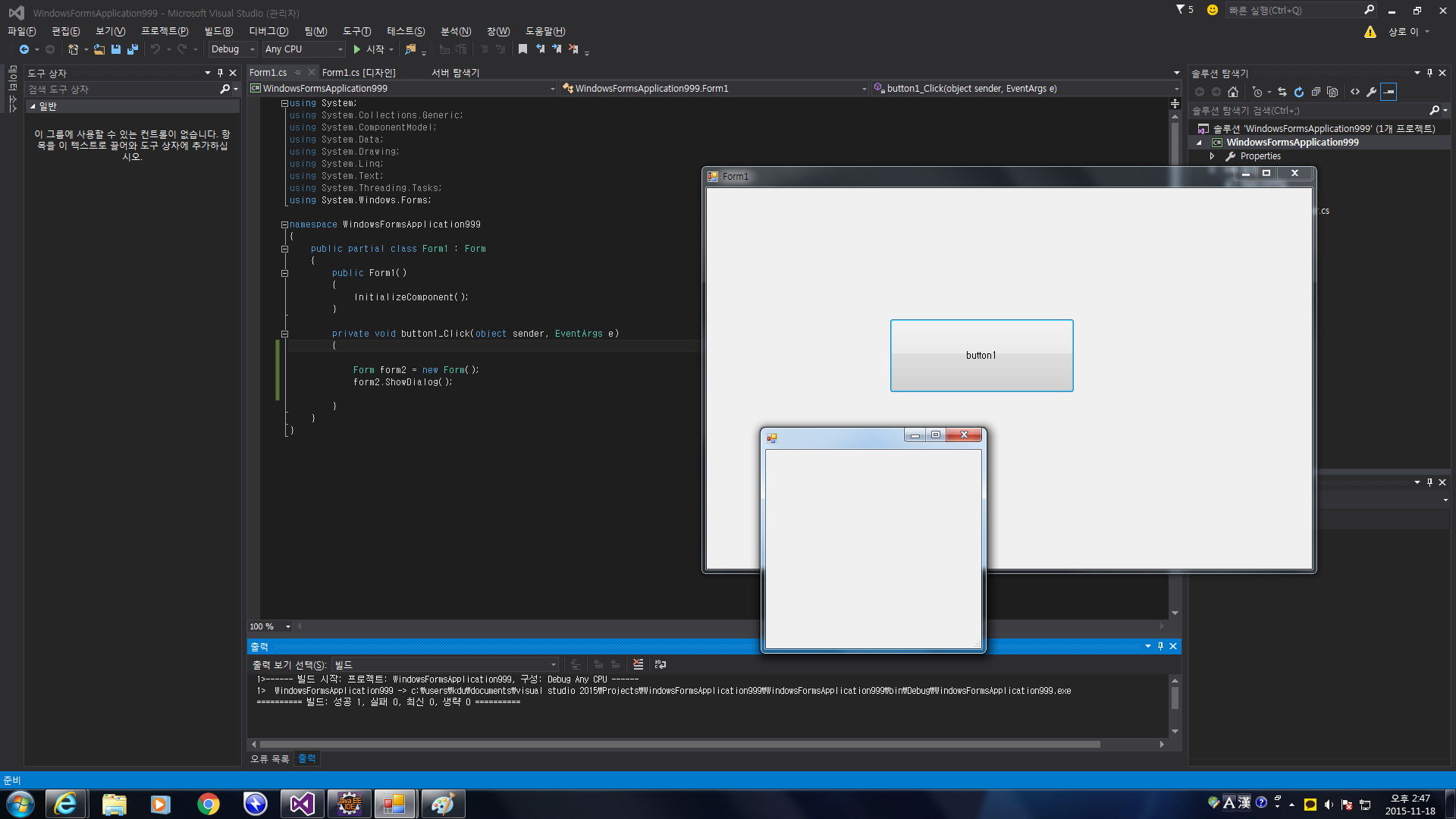Click Solution Explorer Home icon
The height and width of the screenshot is (819, 1456).
pyautogui.click(x=1233, y=92)
